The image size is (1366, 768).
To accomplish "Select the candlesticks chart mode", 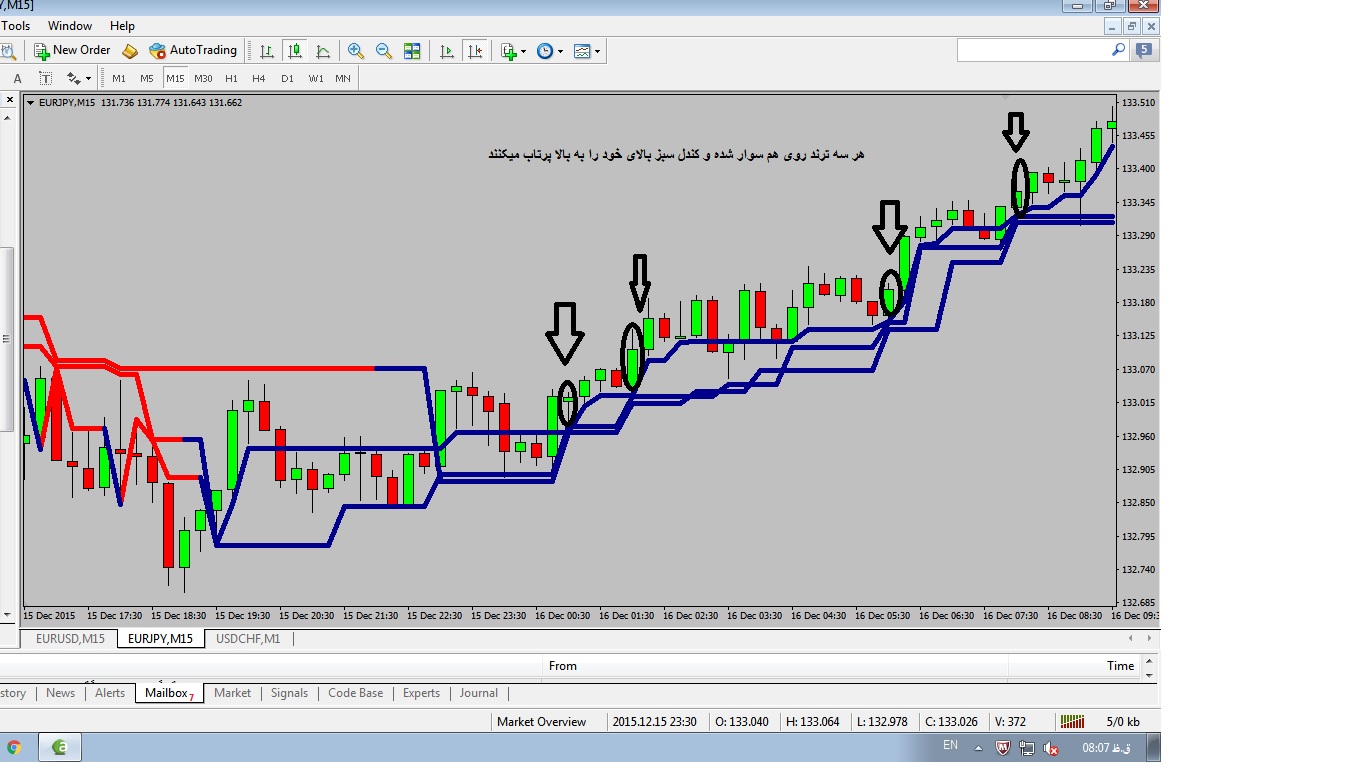I will pyautogui.click(x=295, y=51).
